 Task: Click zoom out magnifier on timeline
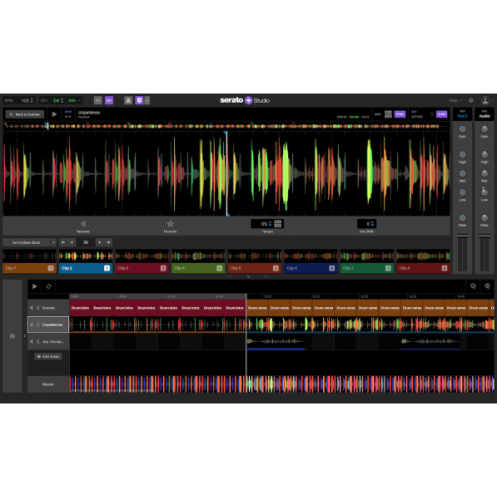coord(473,286)
